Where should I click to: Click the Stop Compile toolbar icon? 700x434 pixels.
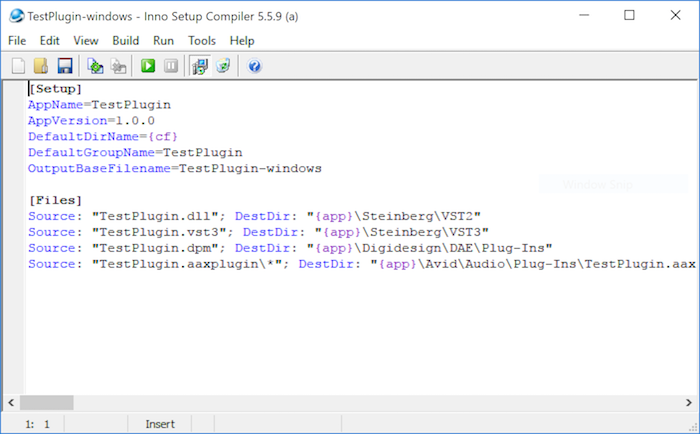pos(118,66)
